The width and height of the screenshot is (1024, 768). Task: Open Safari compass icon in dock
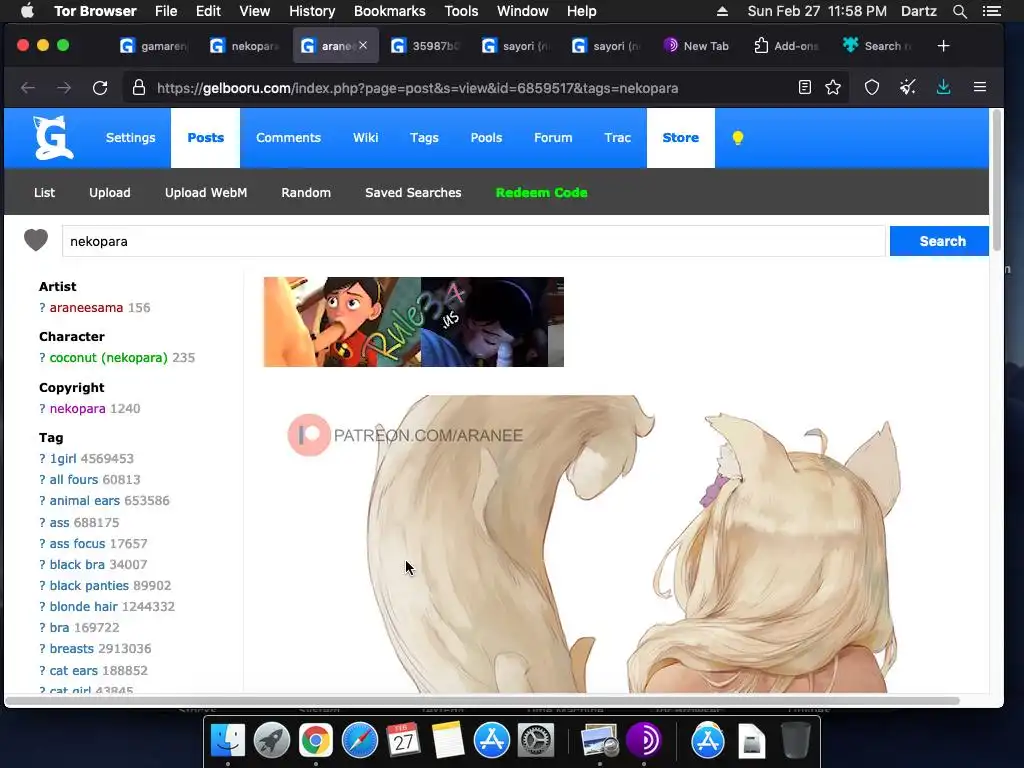pos(360,741)
